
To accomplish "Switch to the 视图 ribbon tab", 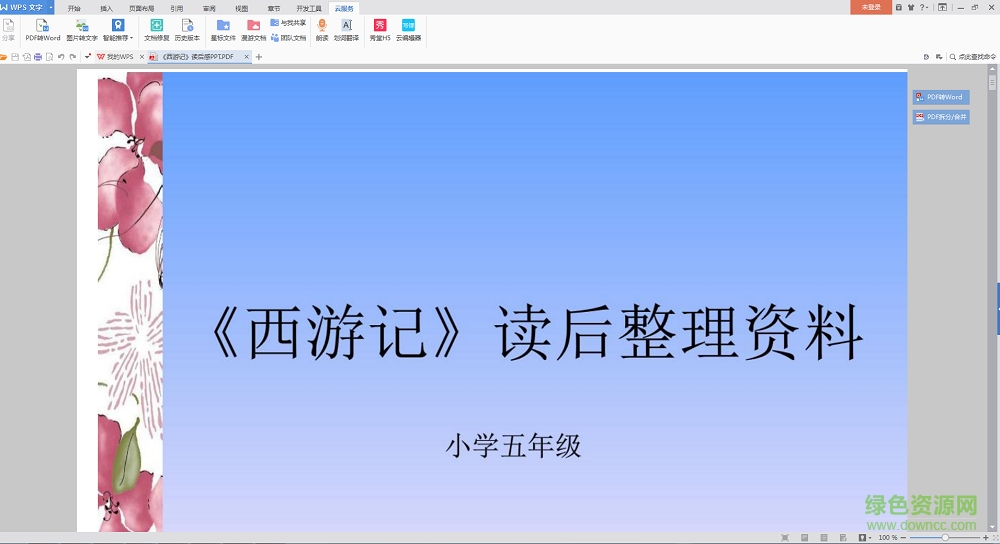I will point(241,8).
